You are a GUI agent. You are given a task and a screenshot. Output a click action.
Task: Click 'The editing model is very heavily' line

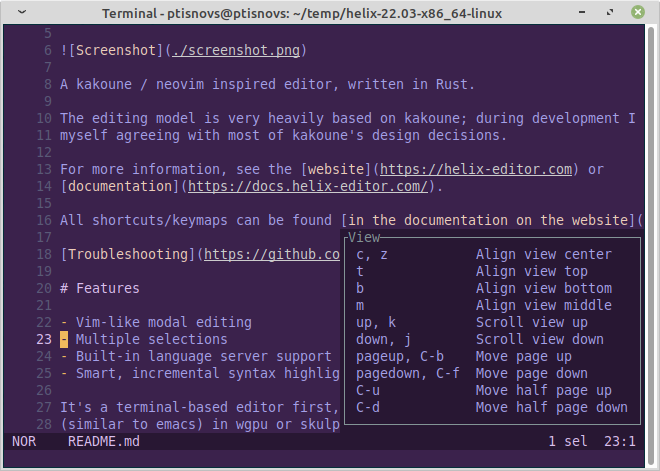pos(348,118)
